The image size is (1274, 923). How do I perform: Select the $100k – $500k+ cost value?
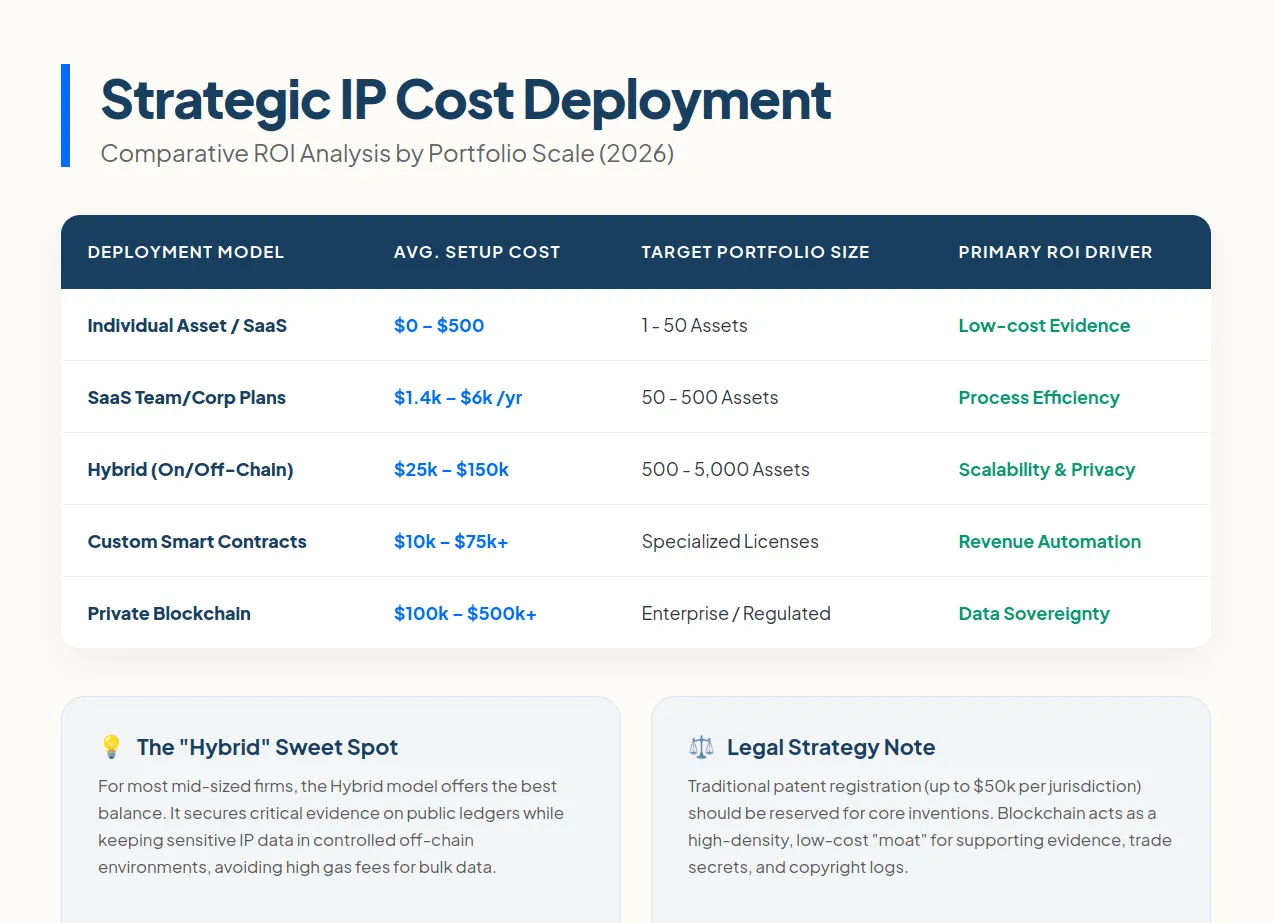tap(465, 614)
